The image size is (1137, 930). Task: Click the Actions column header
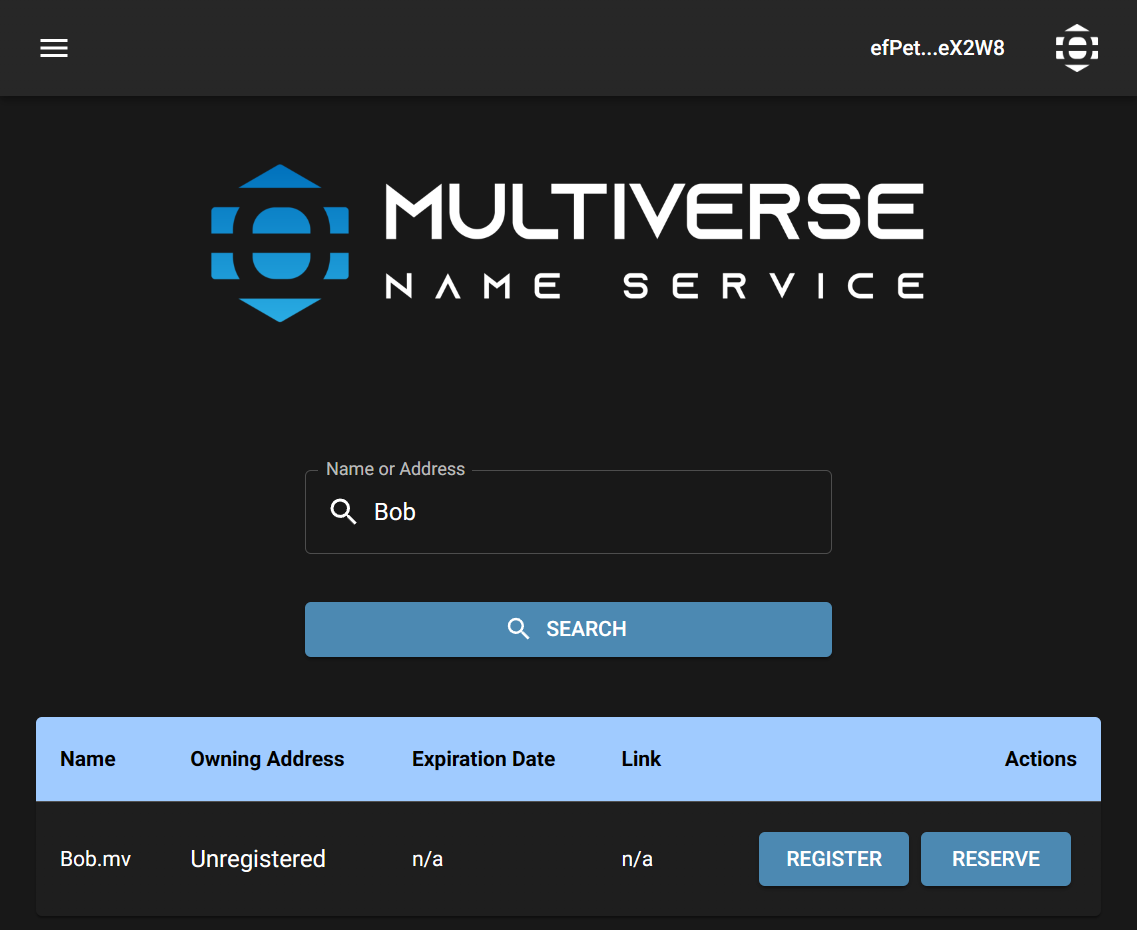click(x=1040, y=759)
